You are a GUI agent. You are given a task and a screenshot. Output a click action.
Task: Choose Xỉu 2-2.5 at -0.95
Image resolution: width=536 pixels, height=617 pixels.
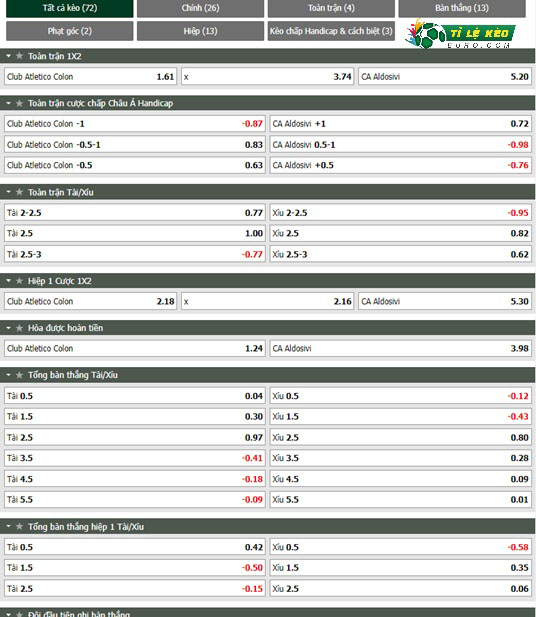(401, 213)
